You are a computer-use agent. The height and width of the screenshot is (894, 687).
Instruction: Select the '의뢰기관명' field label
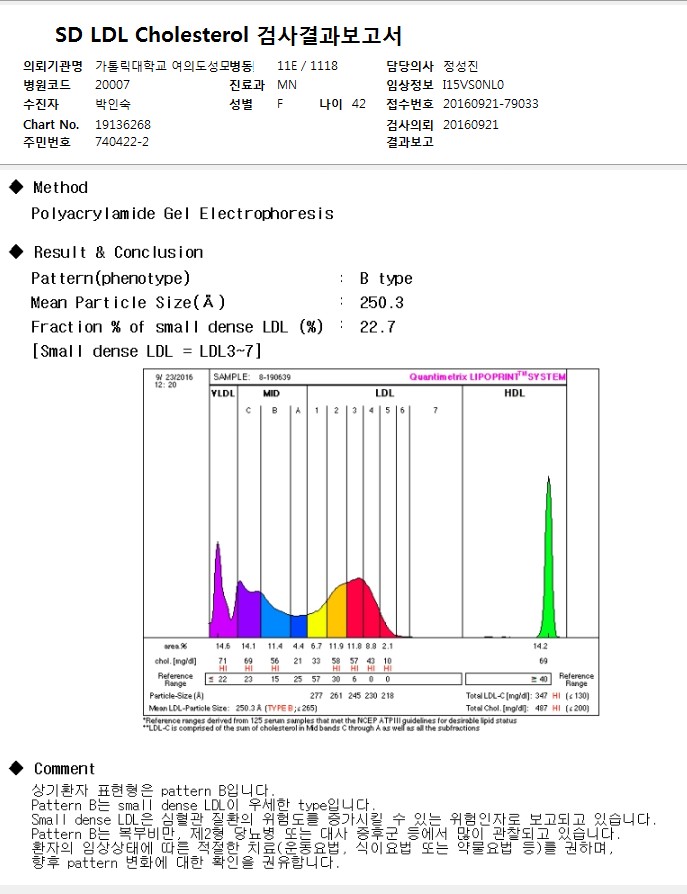[x=52, y=66]
